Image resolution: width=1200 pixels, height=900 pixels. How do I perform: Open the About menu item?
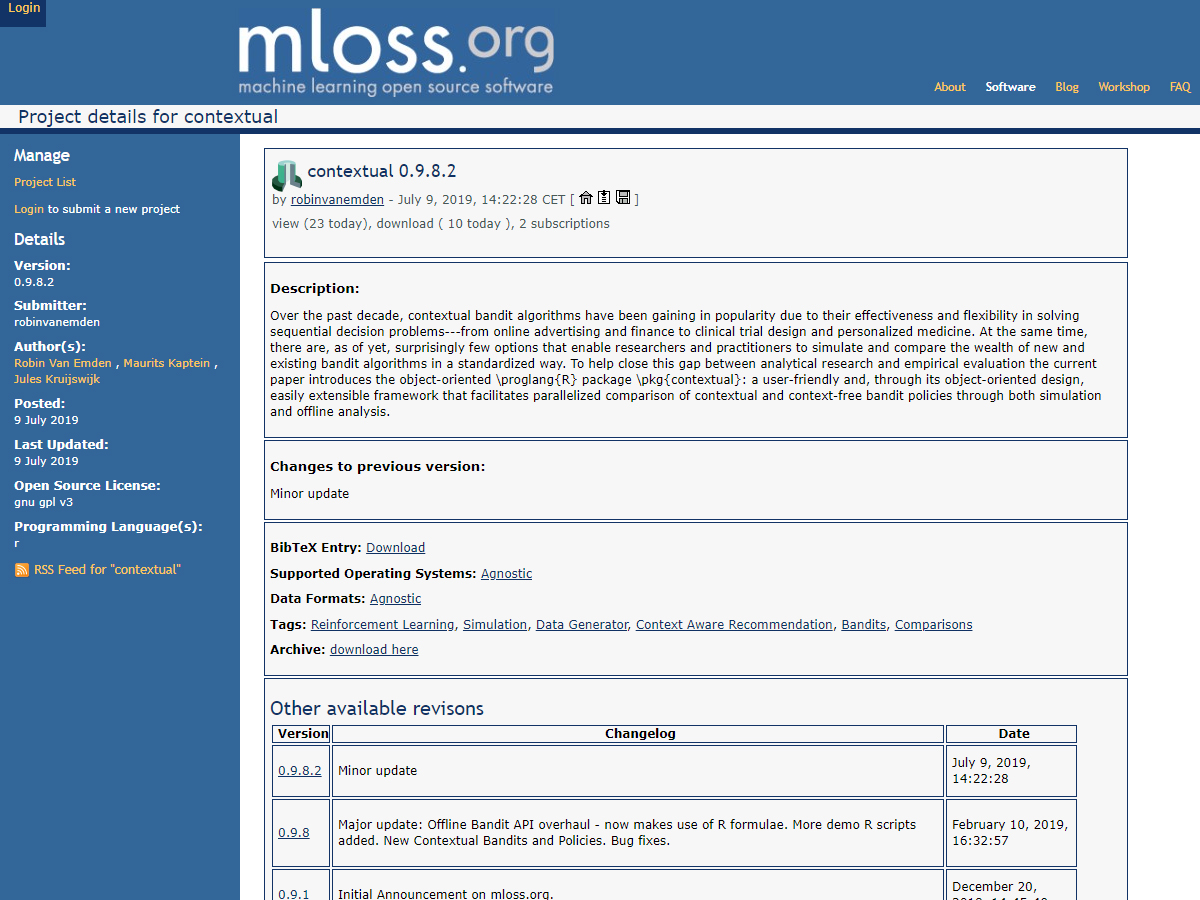pos(949,87)
